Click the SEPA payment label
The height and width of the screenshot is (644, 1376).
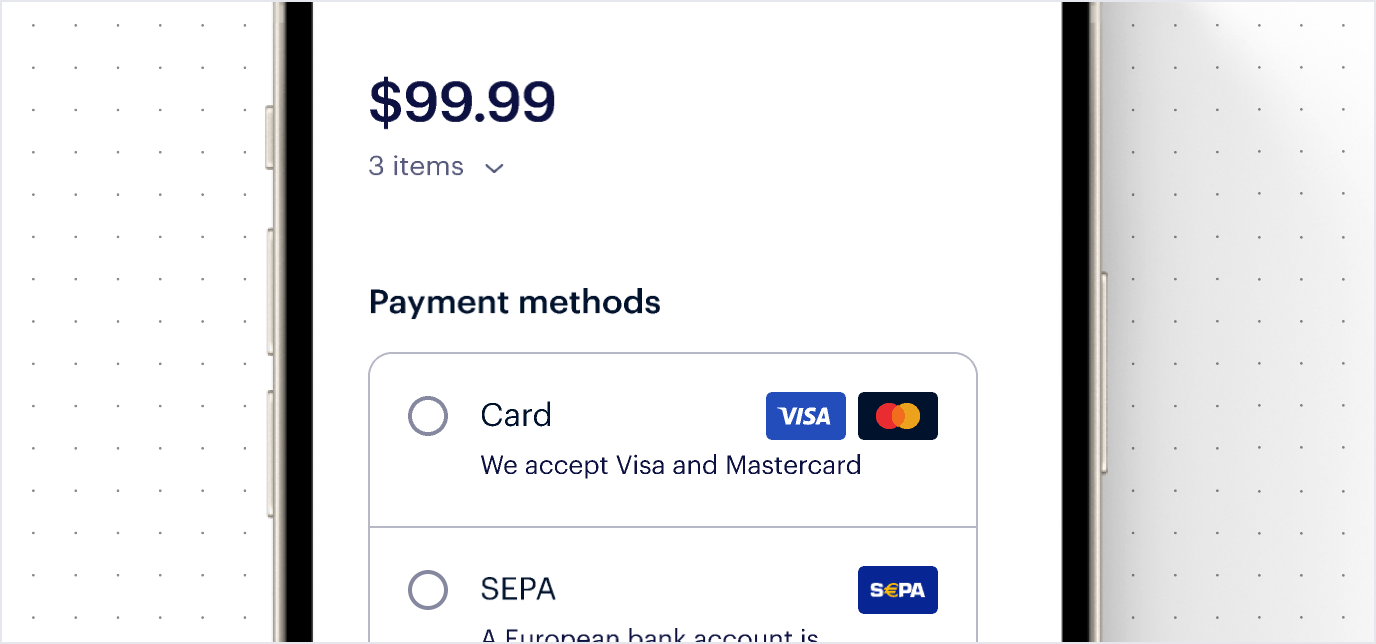(518, 589)
